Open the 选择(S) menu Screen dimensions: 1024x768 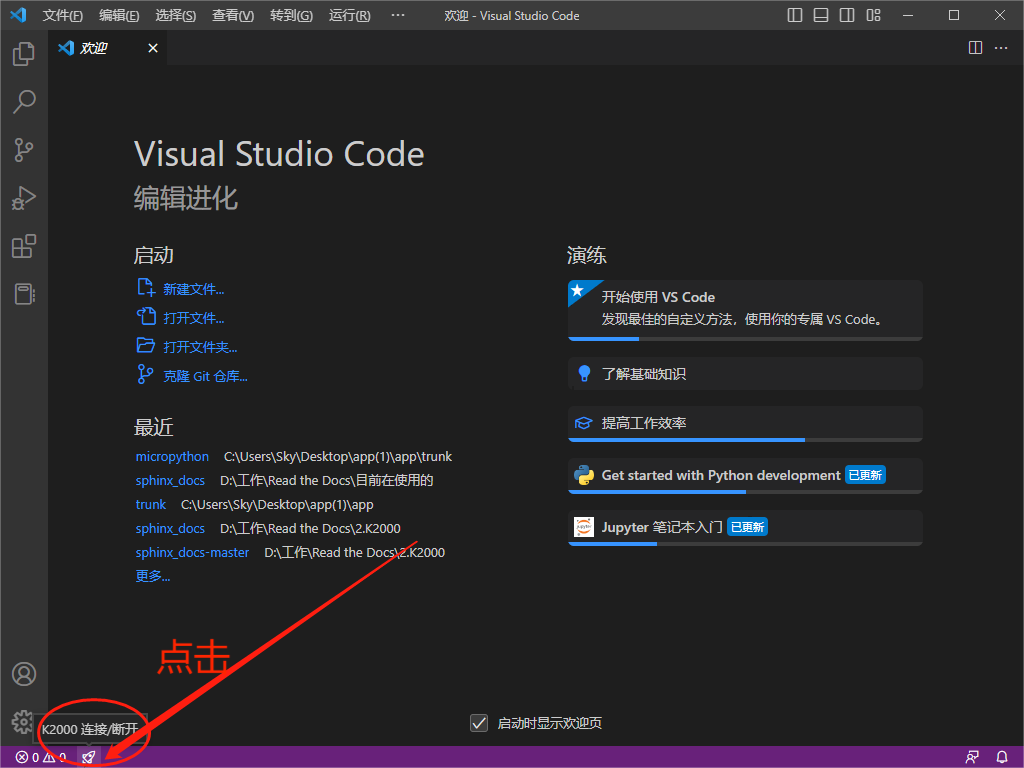click(176, 15)
